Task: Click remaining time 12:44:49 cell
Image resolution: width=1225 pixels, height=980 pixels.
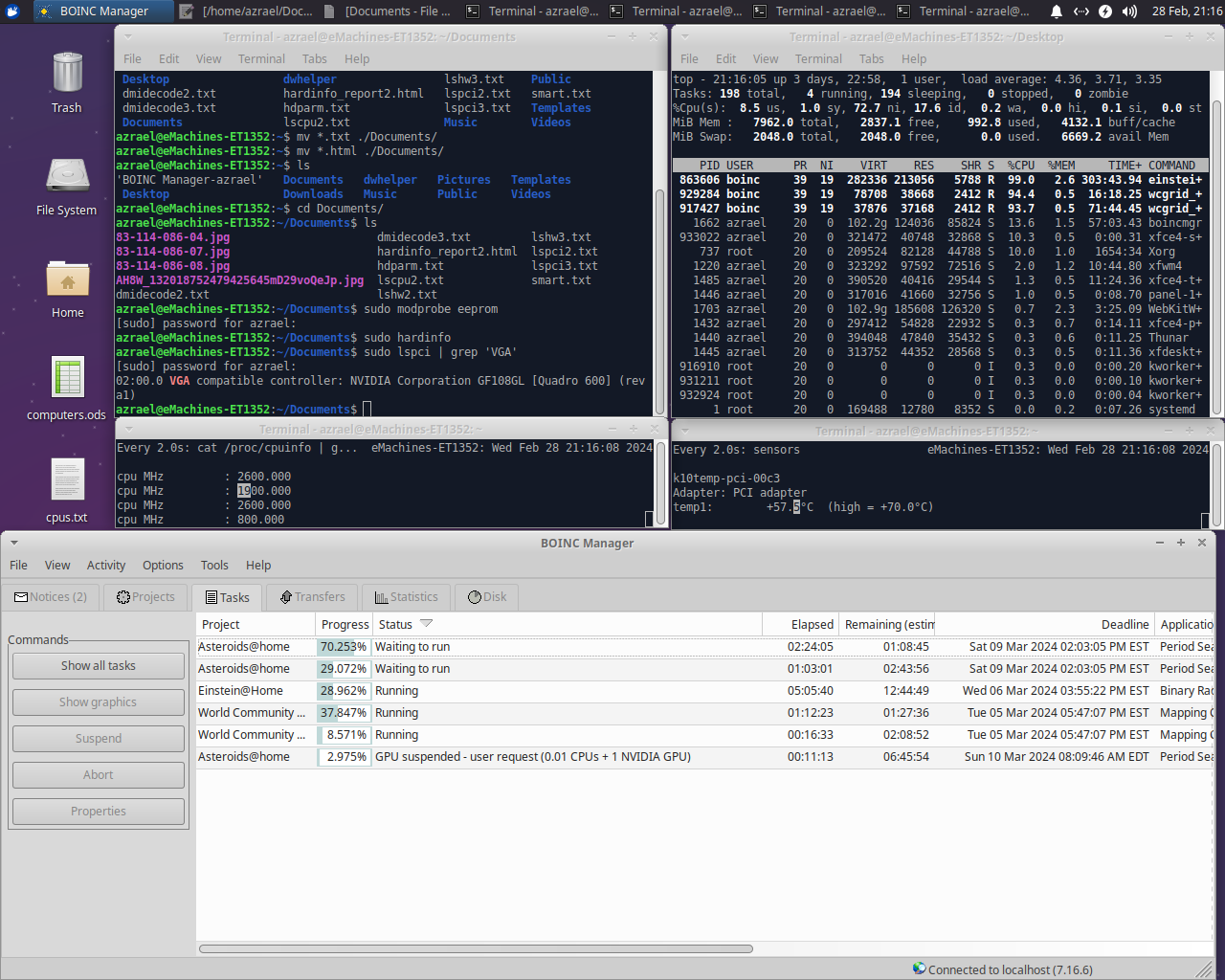Action: [x=906, y=691]
